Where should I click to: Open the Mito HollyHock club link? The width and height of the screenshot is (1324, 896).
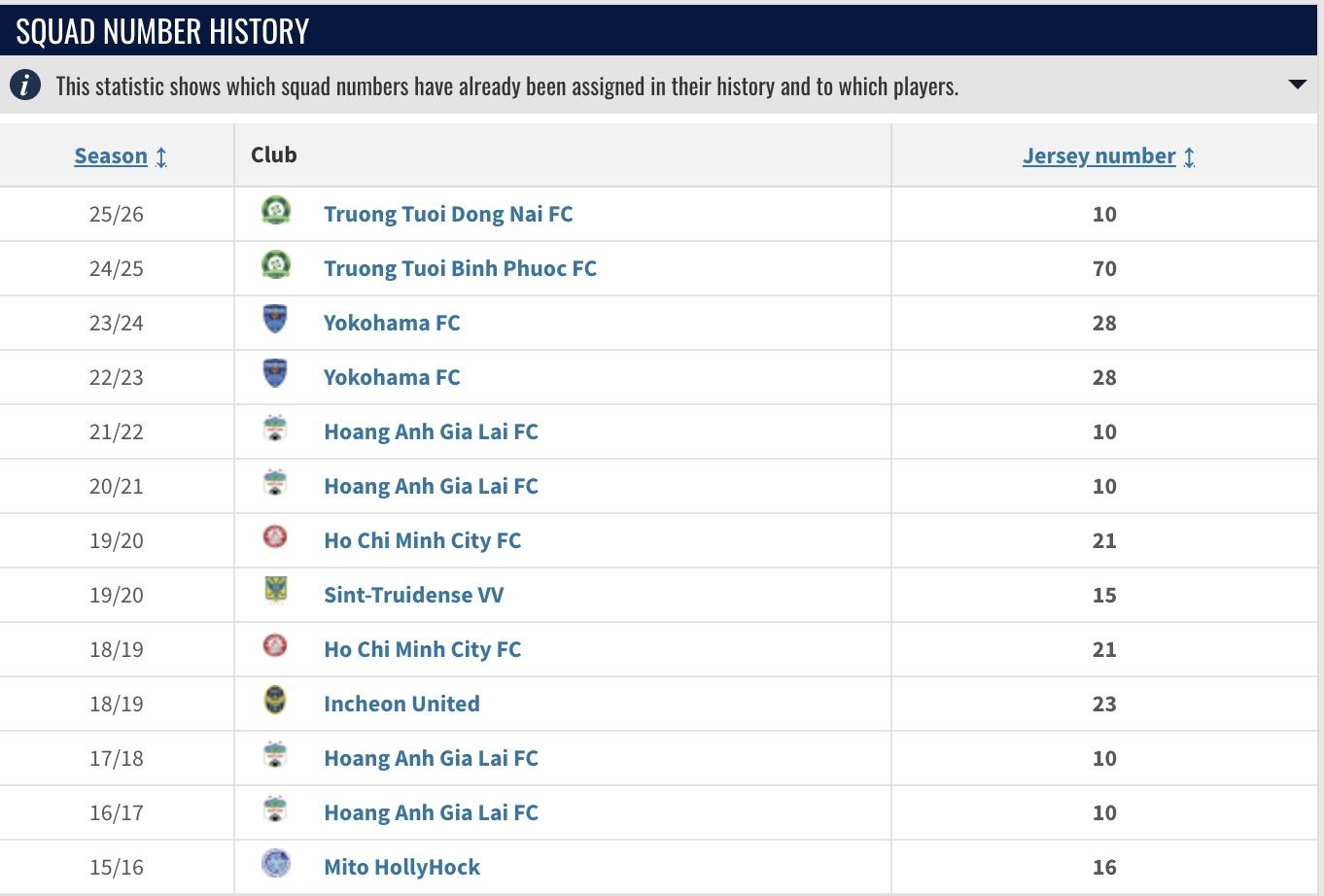click(x=401, y=867)
